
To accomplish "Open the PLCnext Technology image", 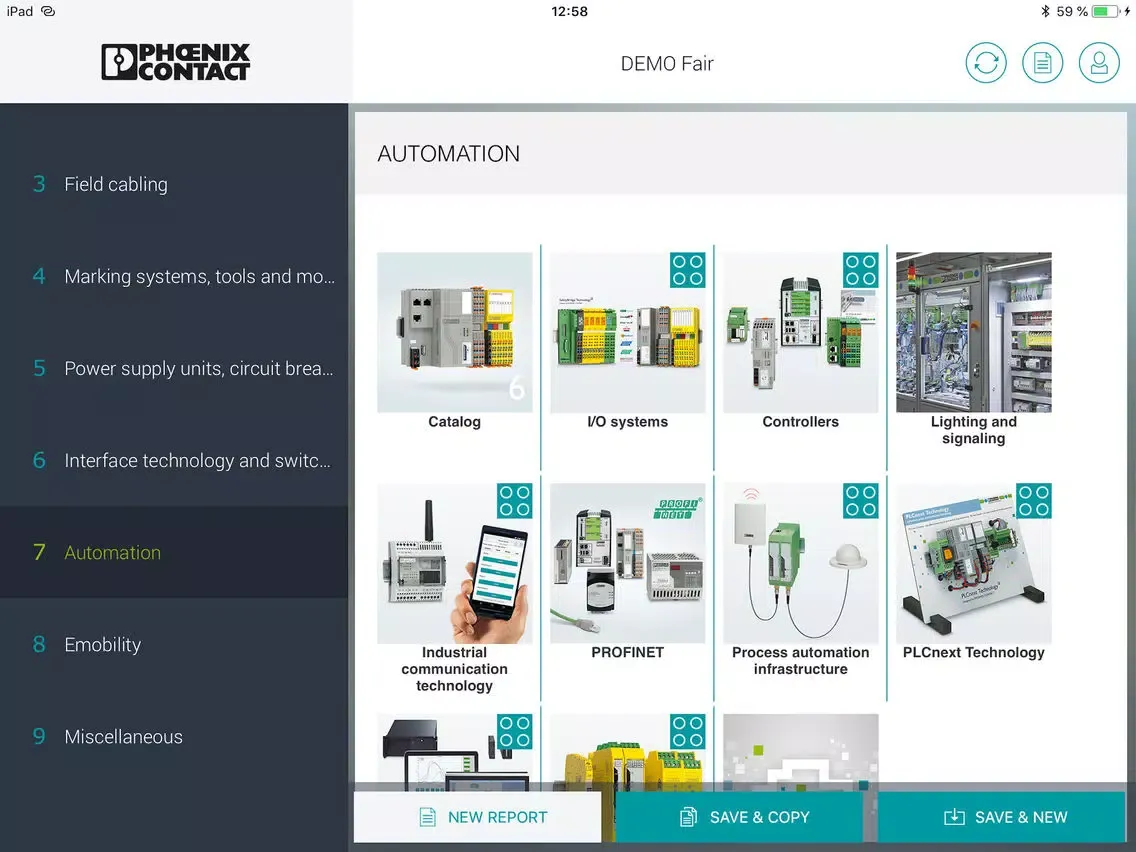I will point(974,564).
